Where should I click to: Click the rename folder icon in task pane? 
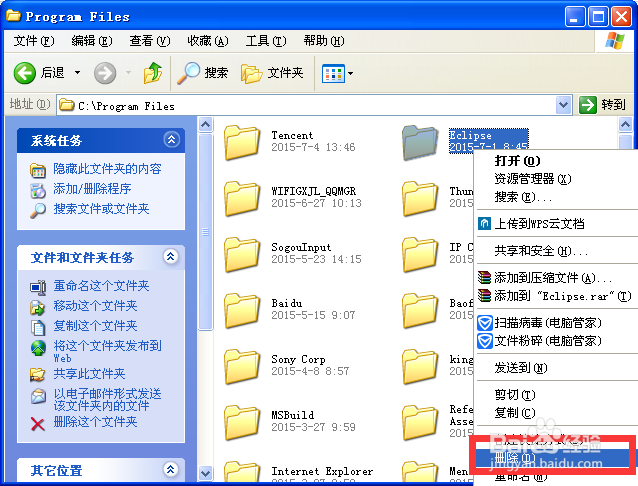point(38,287)
